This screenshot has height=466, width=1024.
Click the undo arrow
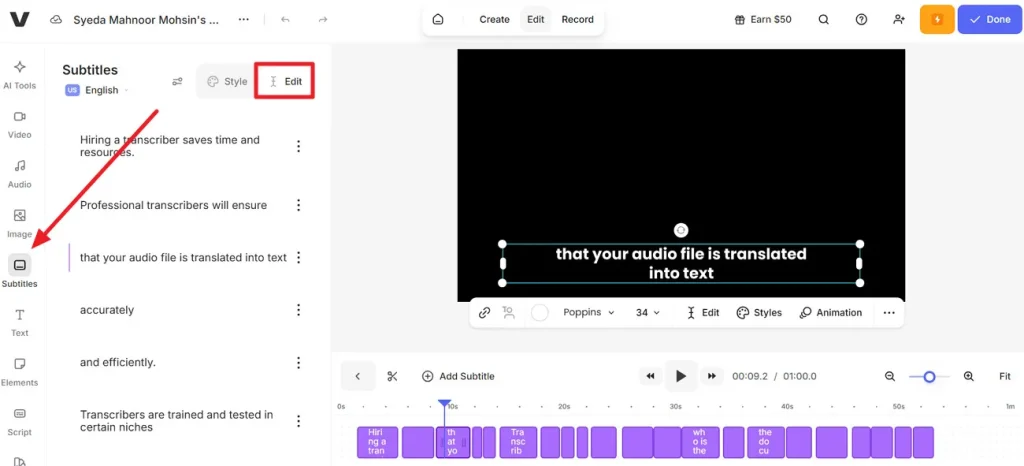point(285,20)
